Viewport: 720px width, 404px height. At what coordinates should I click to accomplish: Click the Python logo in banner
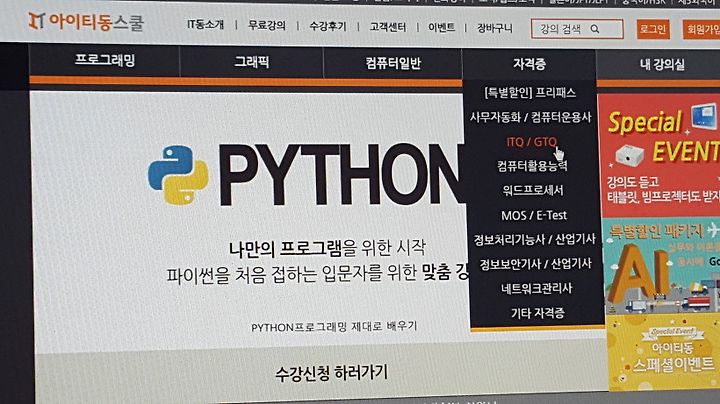(x=178, y=175)
